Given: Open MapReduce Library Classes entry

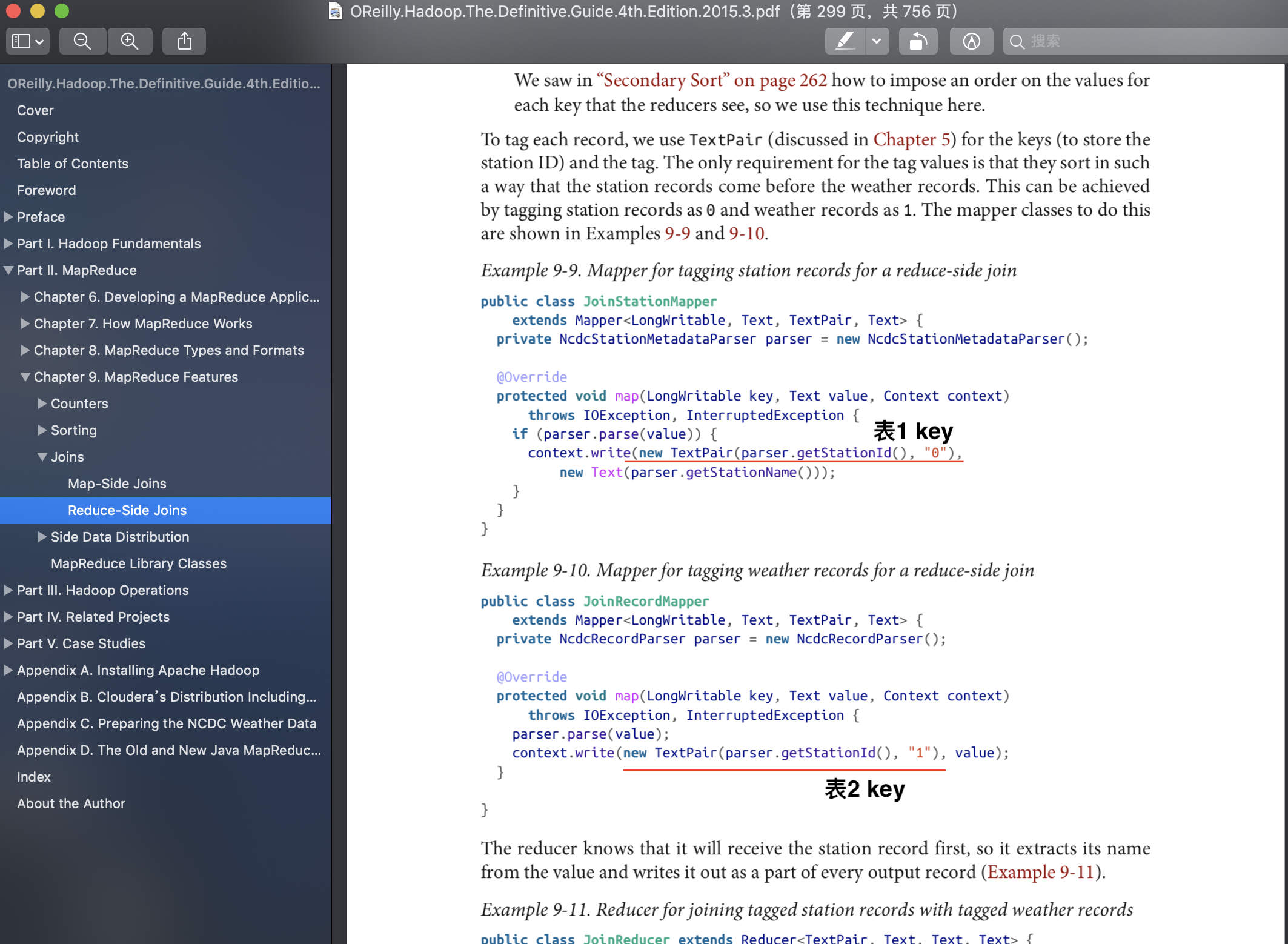Looking at the screenshot, I should pyautogui.click(x=139, y=563).
